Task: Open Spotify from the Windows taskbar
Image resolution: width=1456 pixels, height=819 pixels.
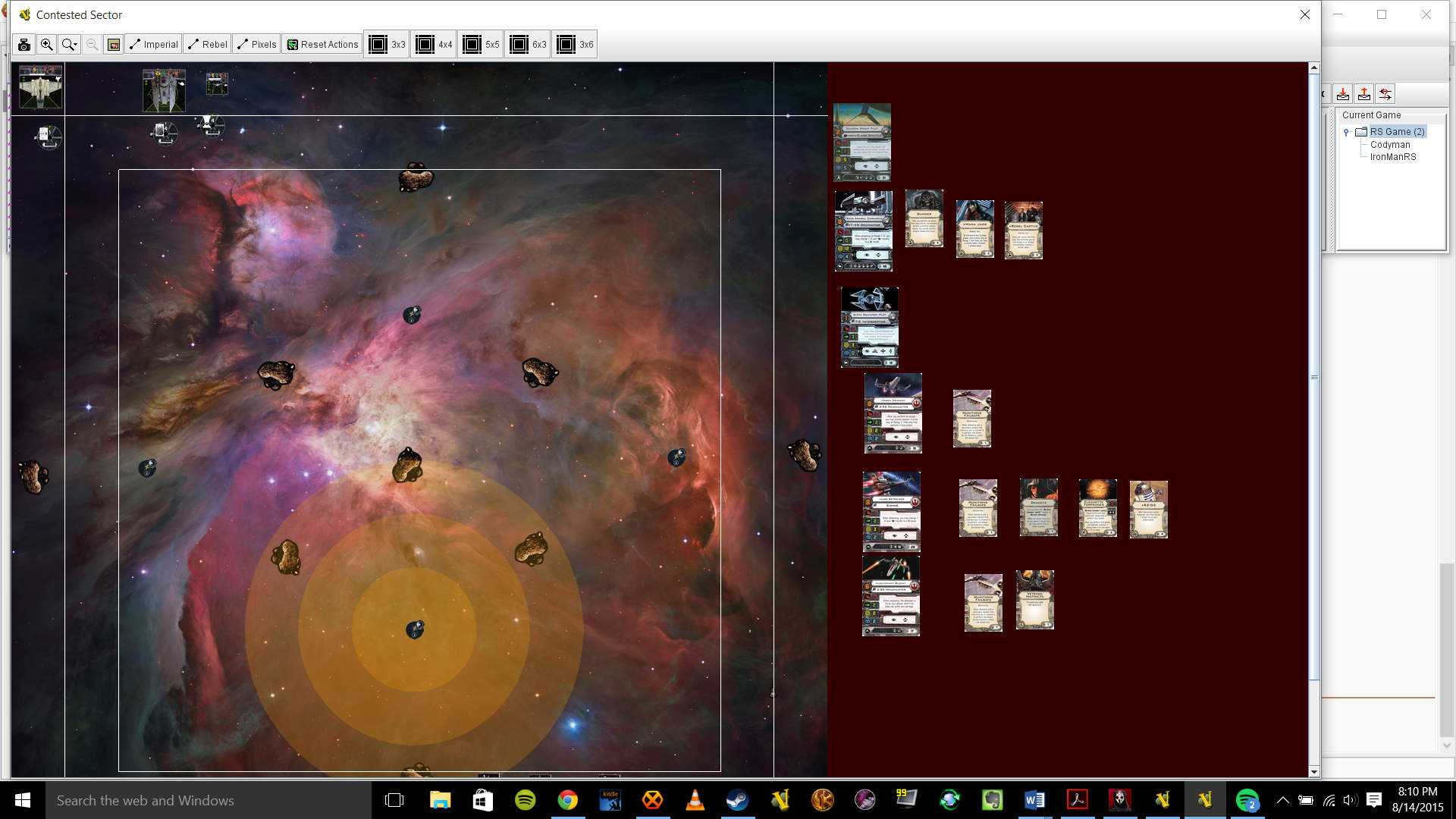Action: point(525,800)
